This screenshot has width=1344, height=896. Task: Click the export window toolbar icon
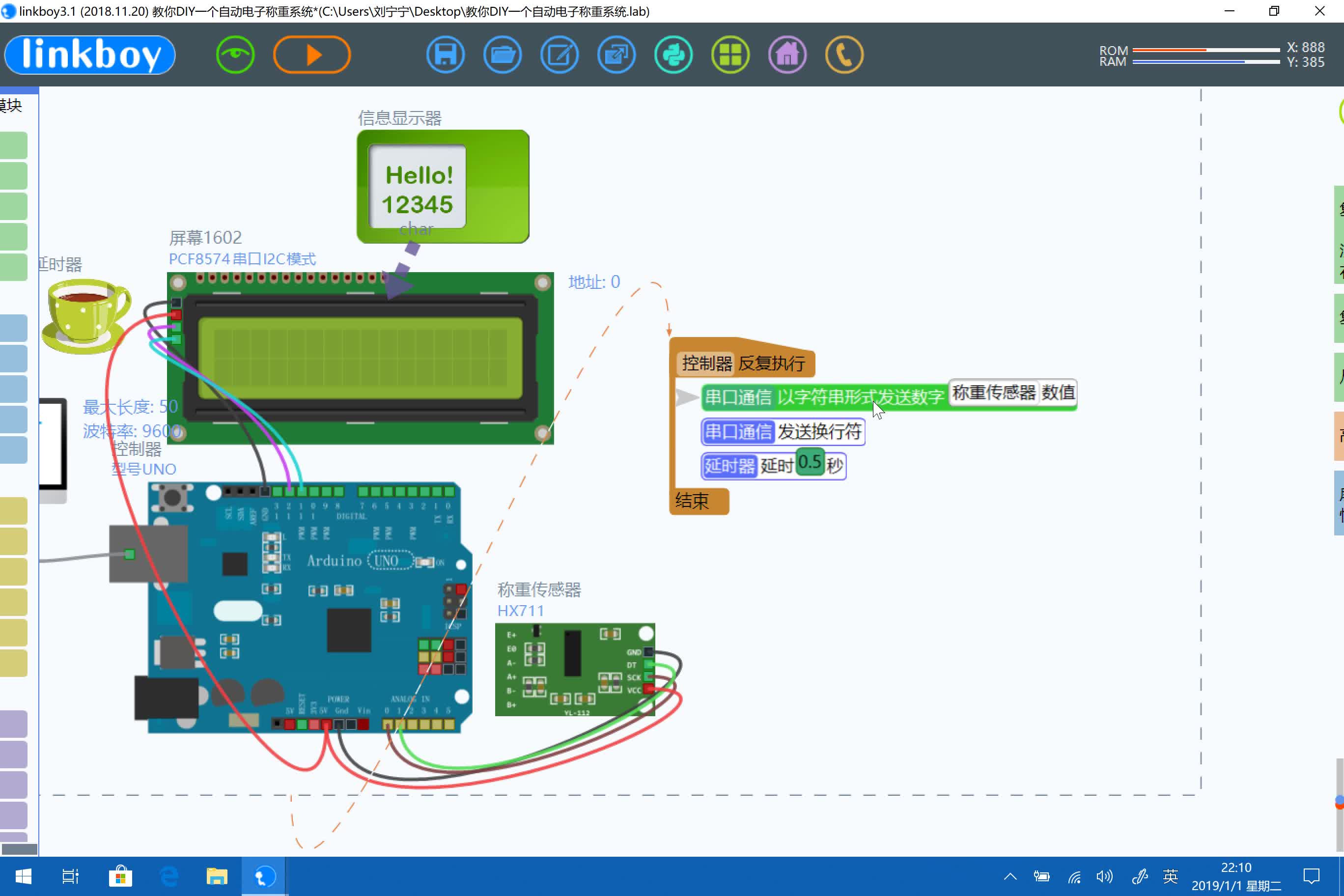[x=616, y=55]
